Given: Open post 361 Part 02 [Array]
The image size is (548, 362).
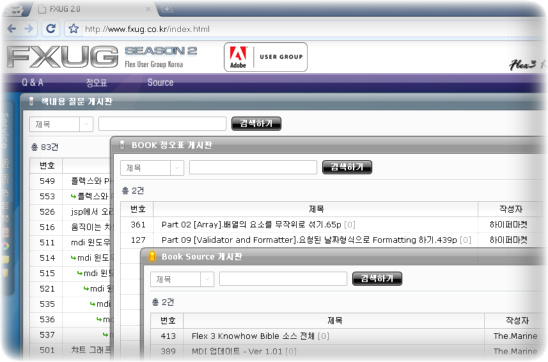Looking at the screenshot, I should pyautogui.click(x=258, y=225).
